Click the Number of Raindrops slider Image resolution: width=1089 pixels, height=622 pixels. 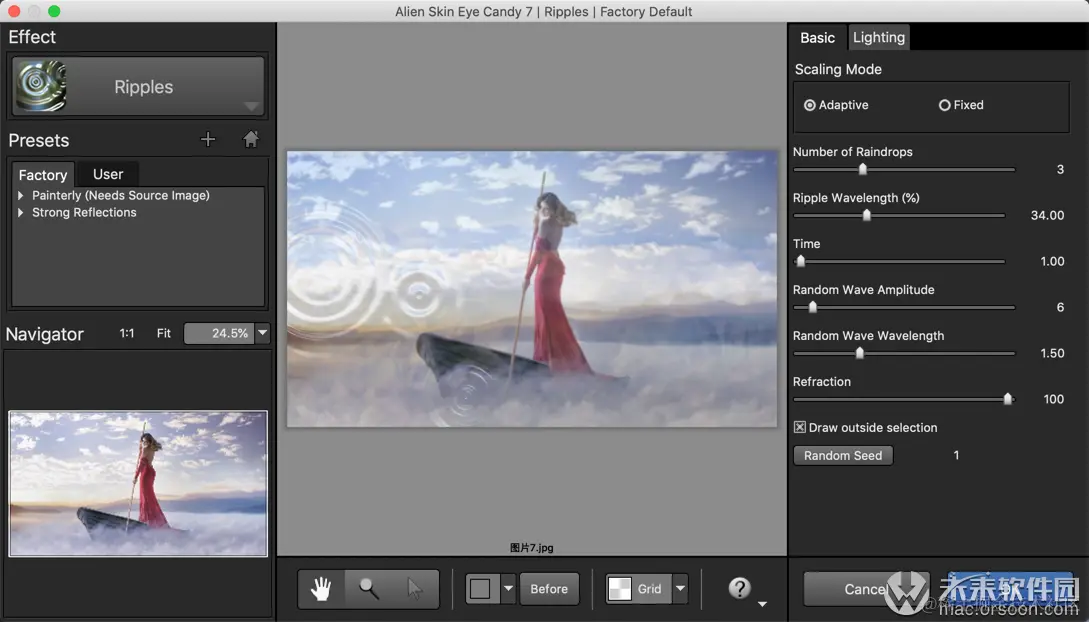904,169
